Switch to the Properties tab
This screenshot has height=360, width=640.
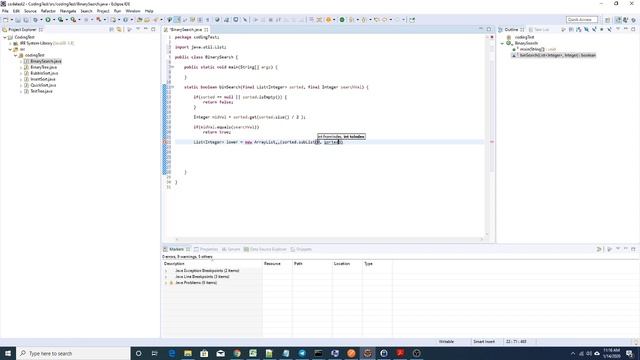206,249
